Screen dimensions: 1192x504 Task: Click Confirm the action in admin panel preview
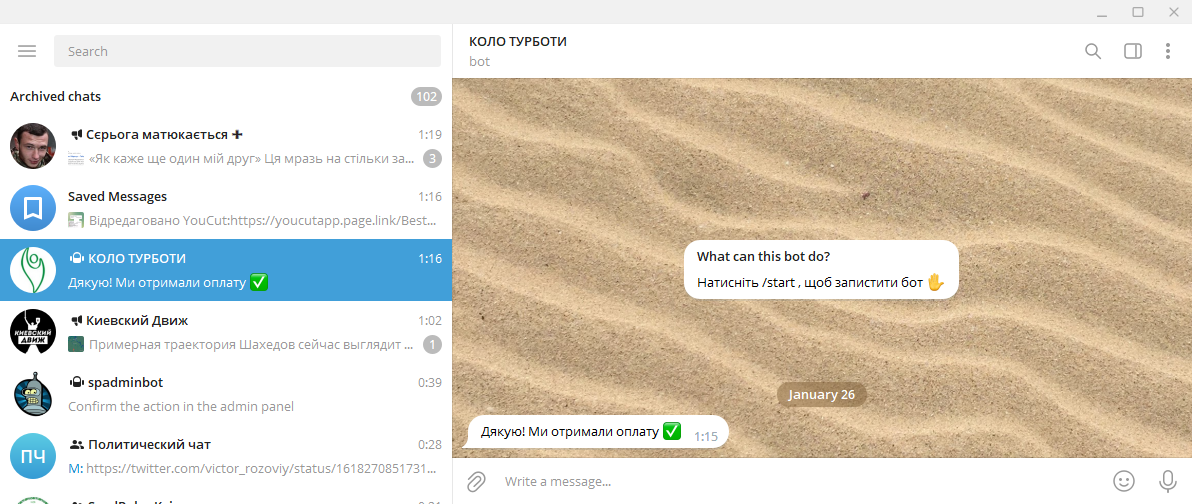181,406
